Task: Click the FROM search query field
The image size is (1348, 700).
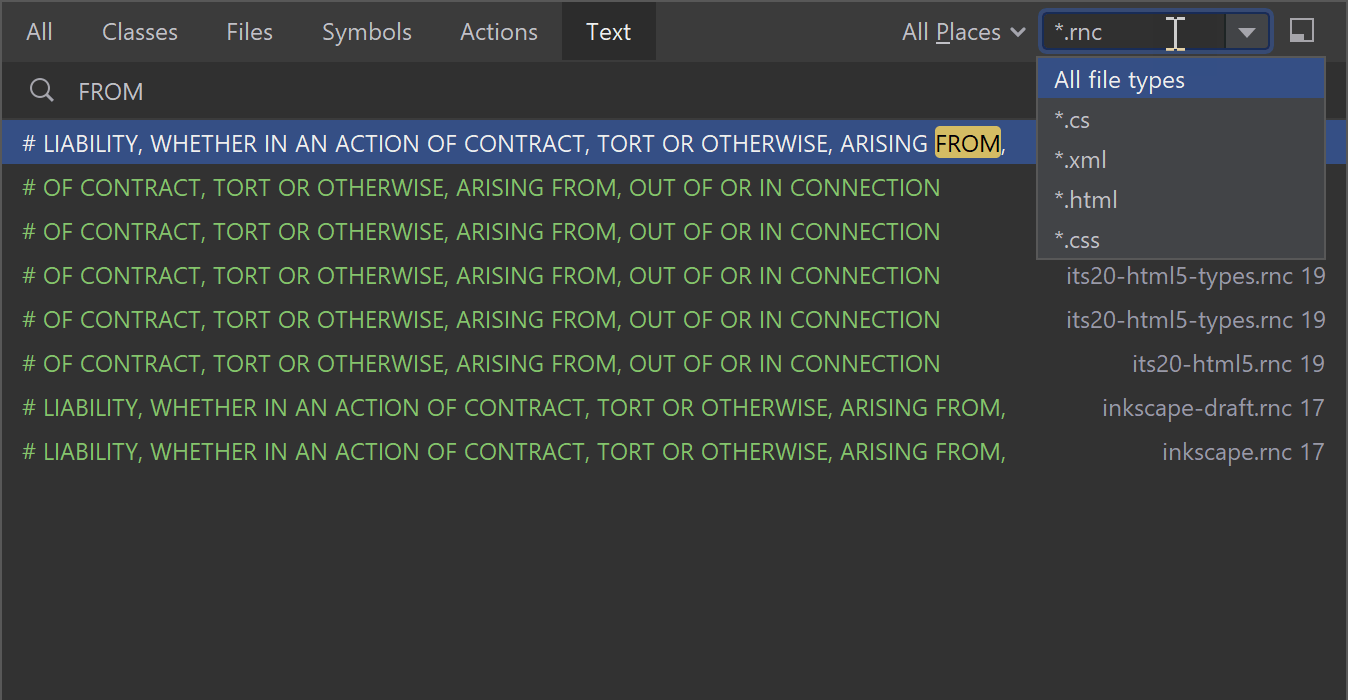Action: pyautogui.click(x=500, y=91)
